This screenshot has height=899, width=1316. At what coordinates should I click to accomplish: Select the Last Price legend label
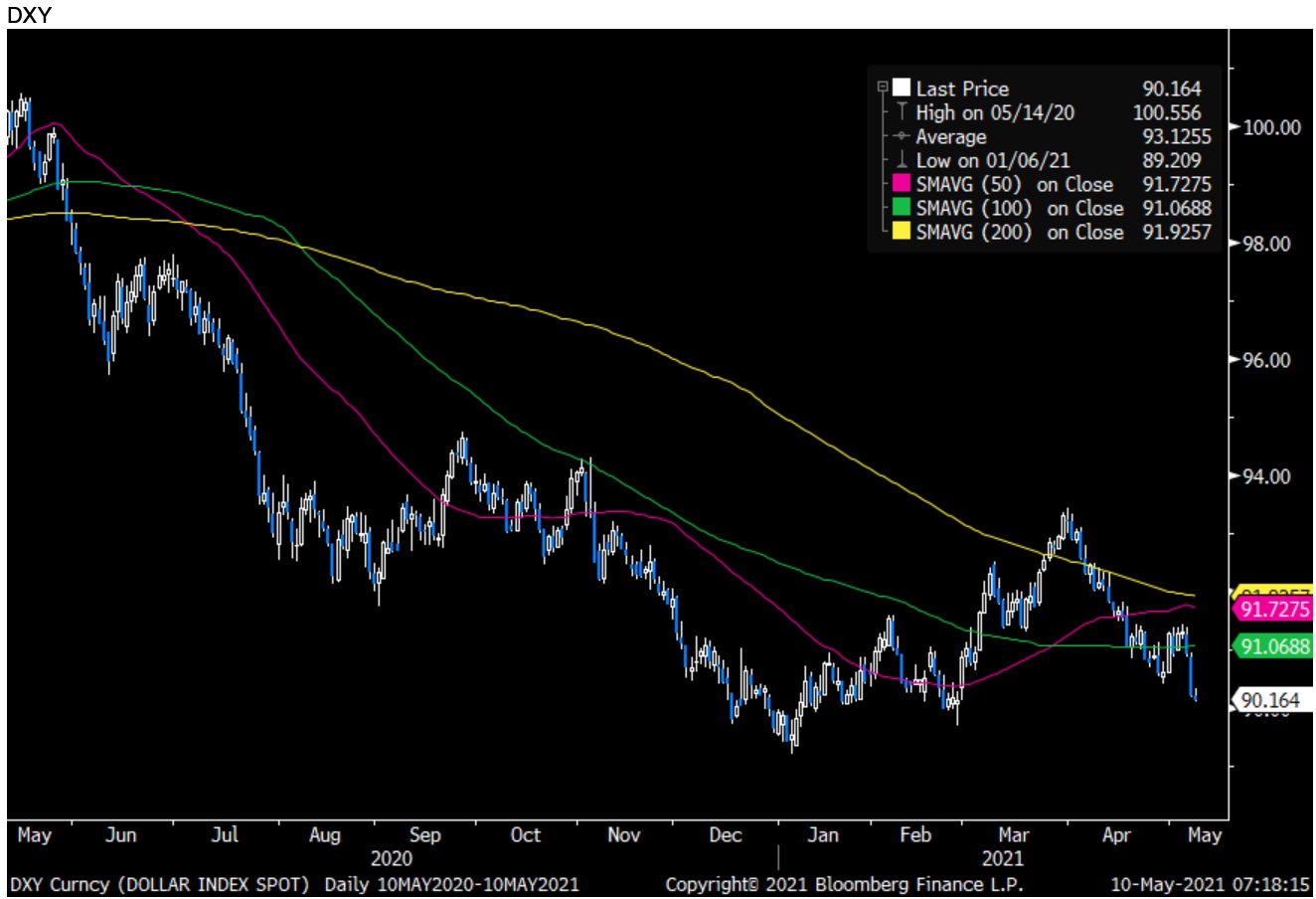(961, 89)
